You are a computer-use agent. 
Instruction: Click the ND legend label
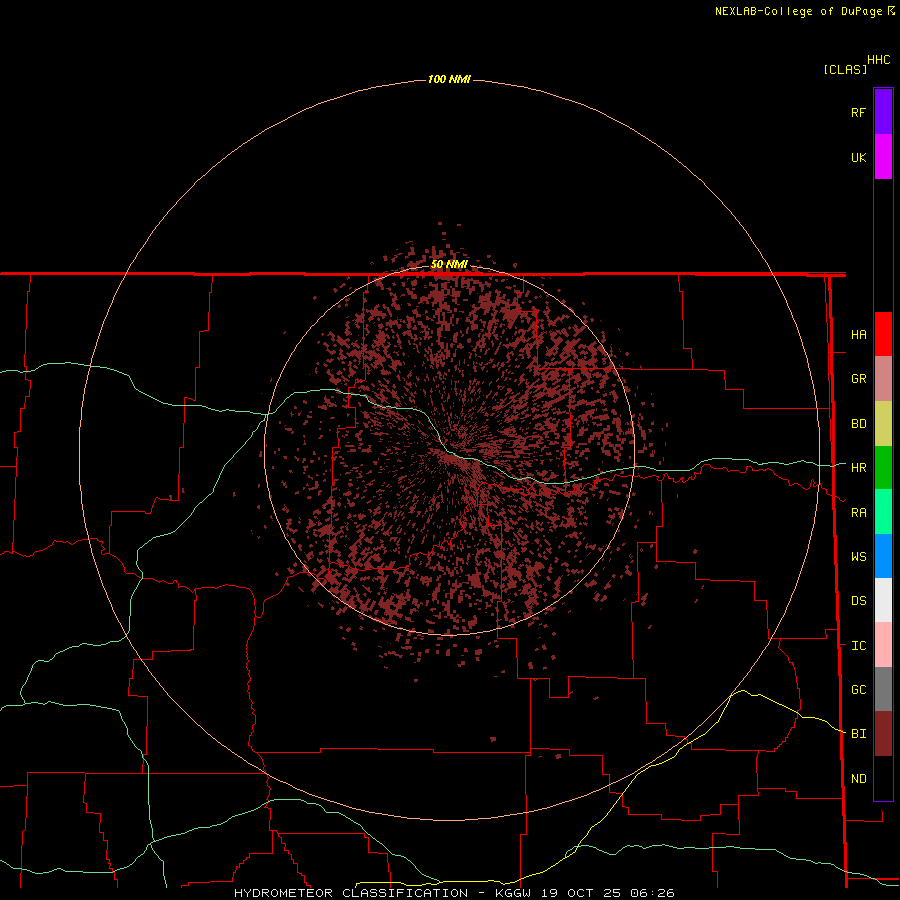point(859,779)
